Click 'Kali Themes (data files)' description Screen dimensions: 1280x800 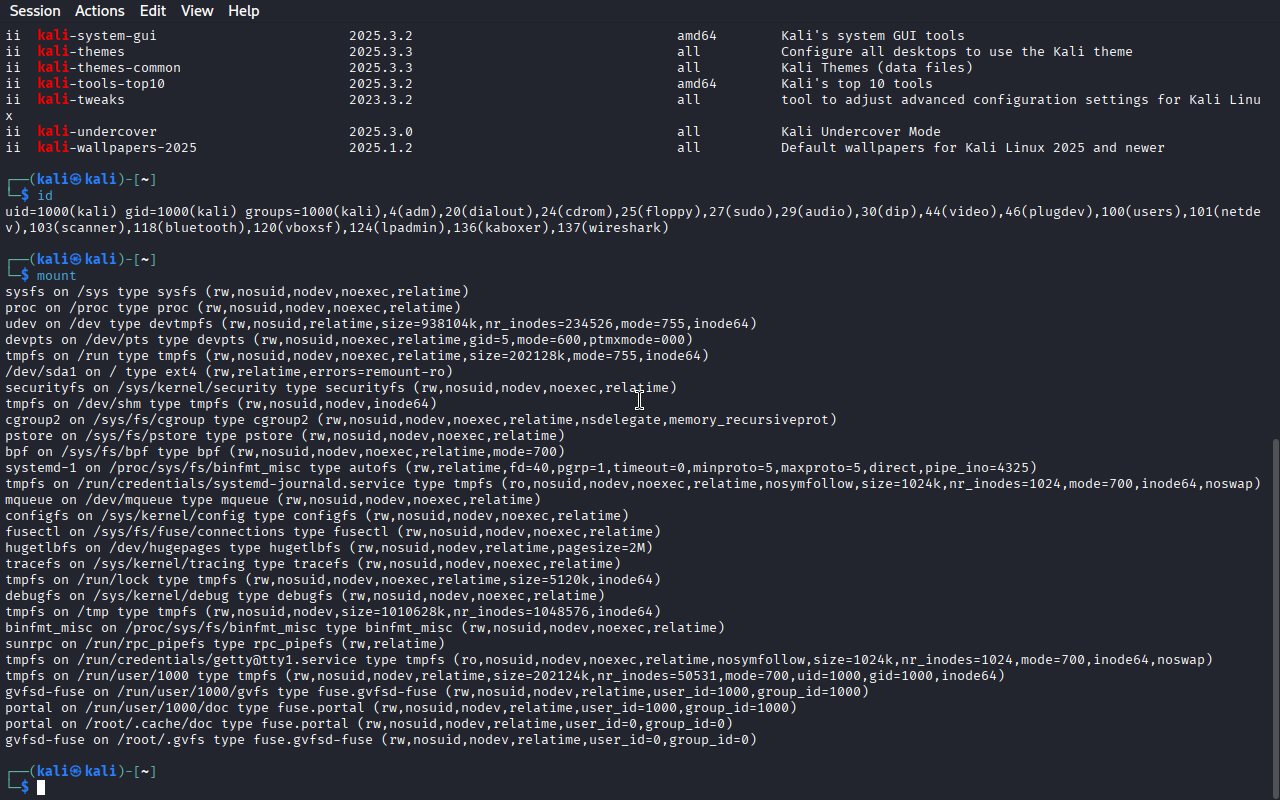pyautogui.click(x=877, y=68)
